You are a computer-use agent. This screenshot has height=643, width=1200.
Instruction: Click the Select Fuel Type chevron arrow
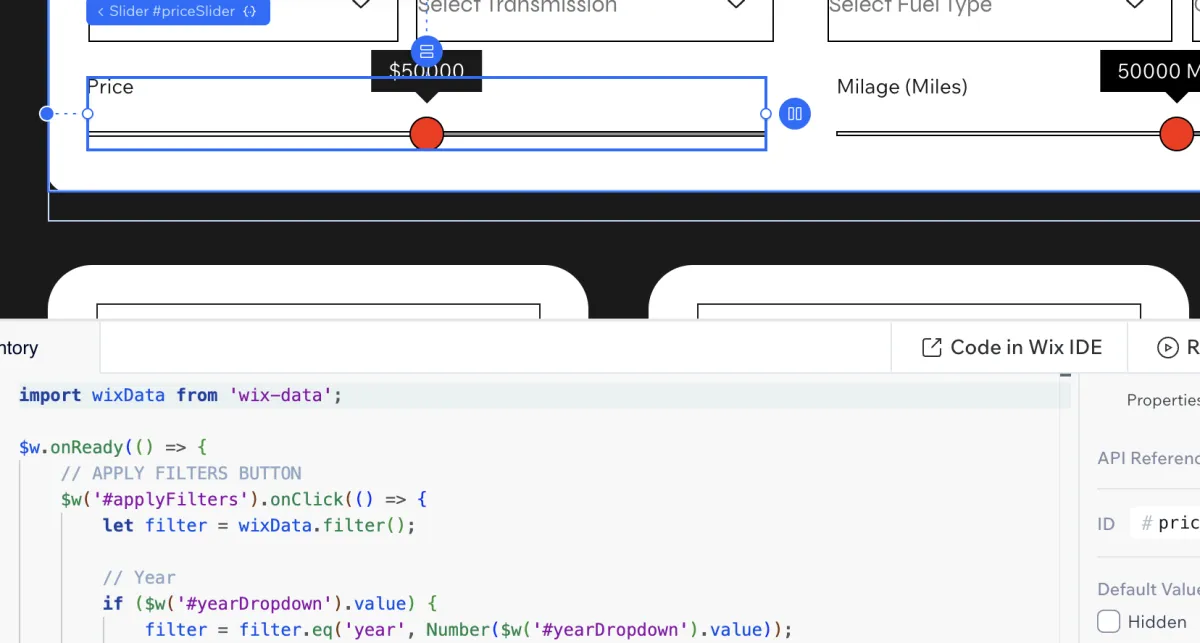click(x=1134, y=5)
